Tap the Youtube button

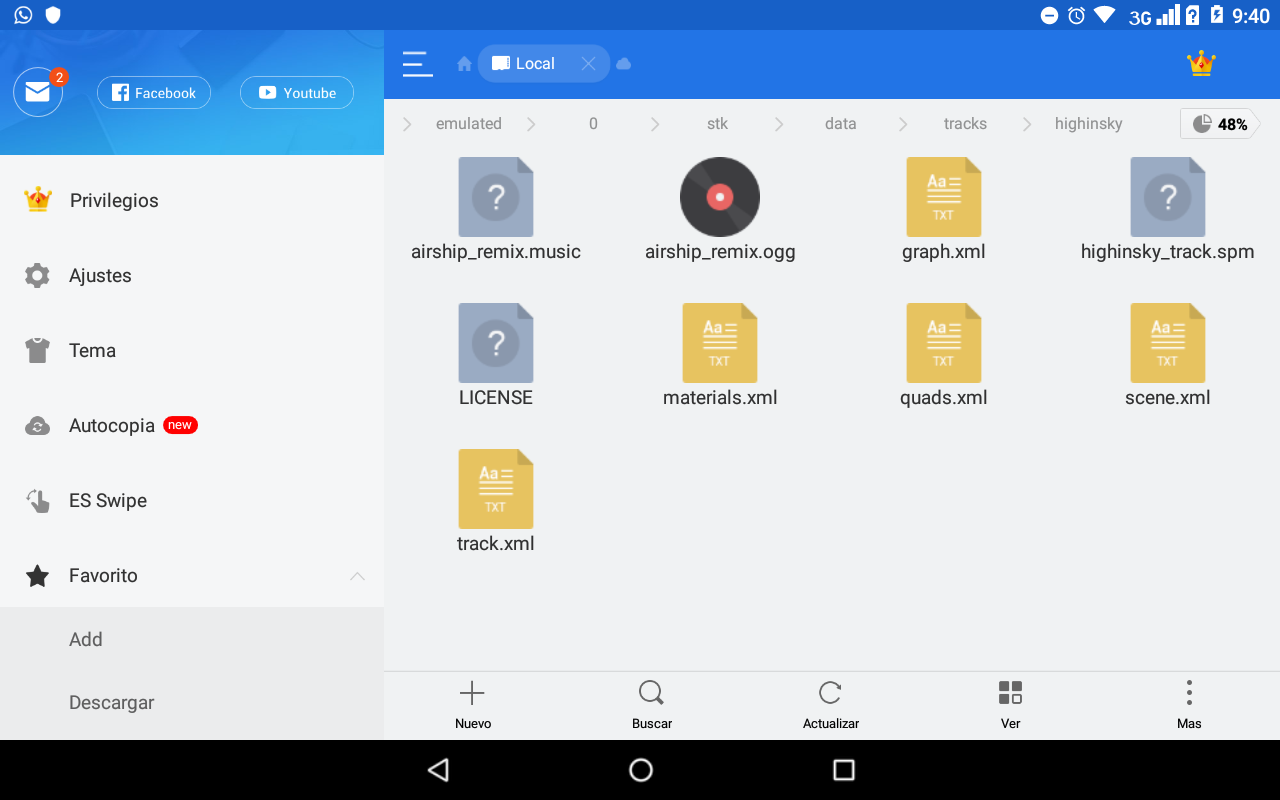297,93
